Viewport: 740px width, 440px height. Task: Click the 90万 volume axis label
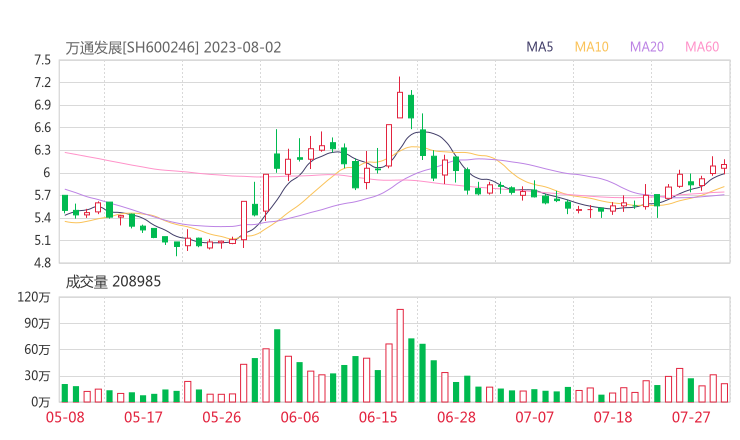(37, 323)
